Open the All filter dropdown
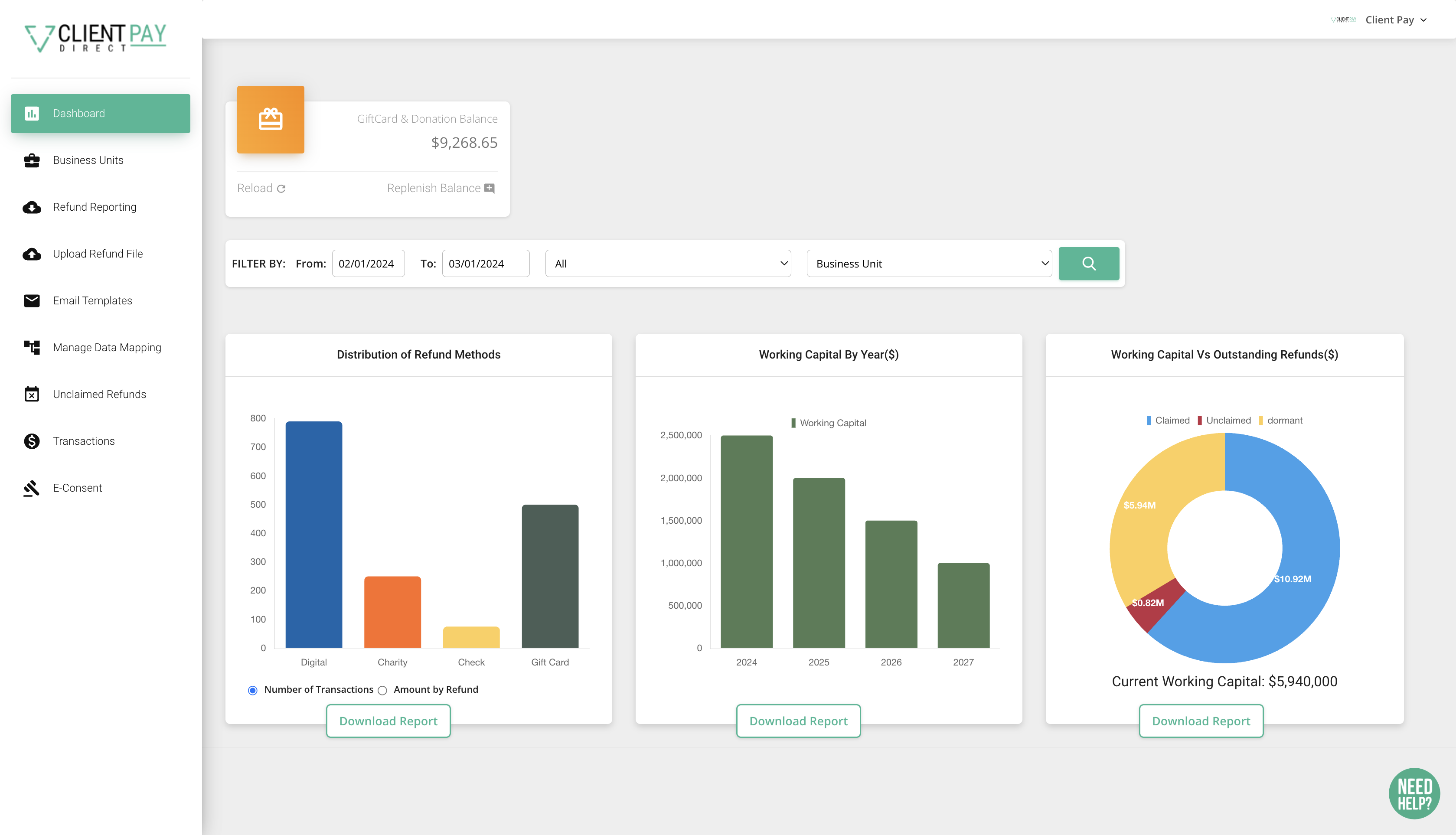The width and height of the screenshot is (1456, 835). (x=668, y=264)
